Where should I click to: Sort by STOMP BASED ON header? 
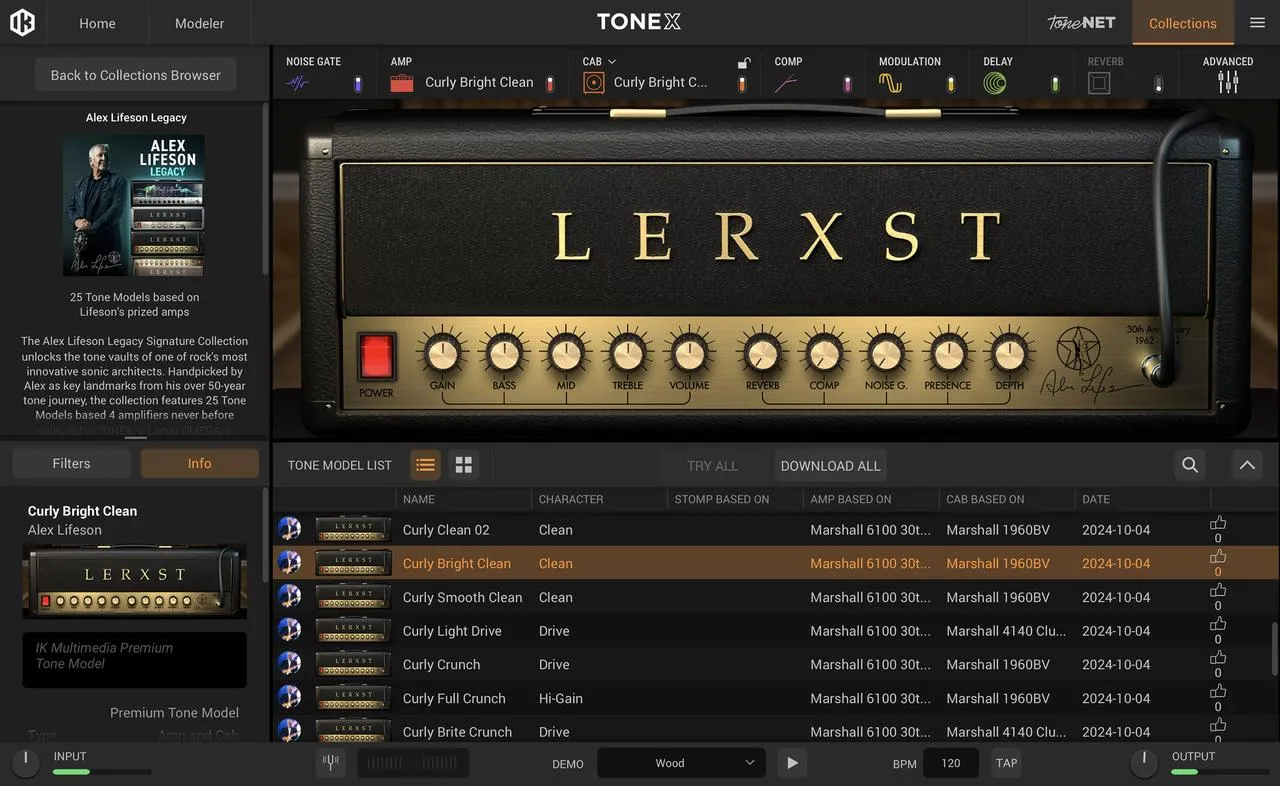722,499
